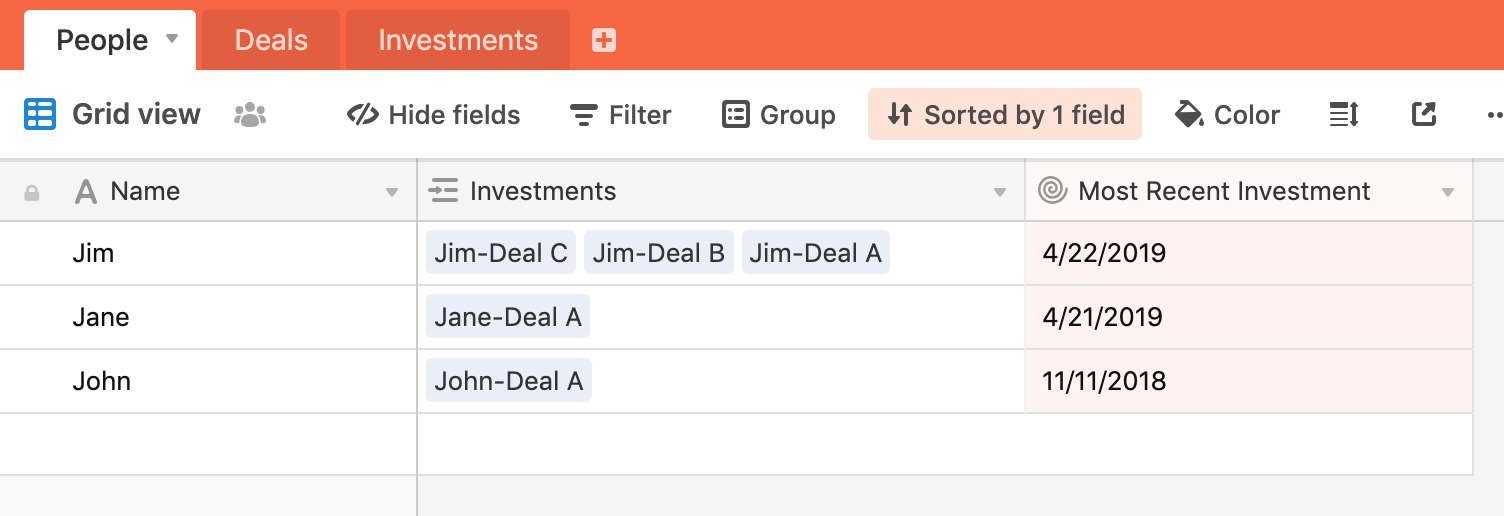Viewport: 1504px width, 516px height.
Task: Open the People tab dropdown arrow
Action: (172, 39)
